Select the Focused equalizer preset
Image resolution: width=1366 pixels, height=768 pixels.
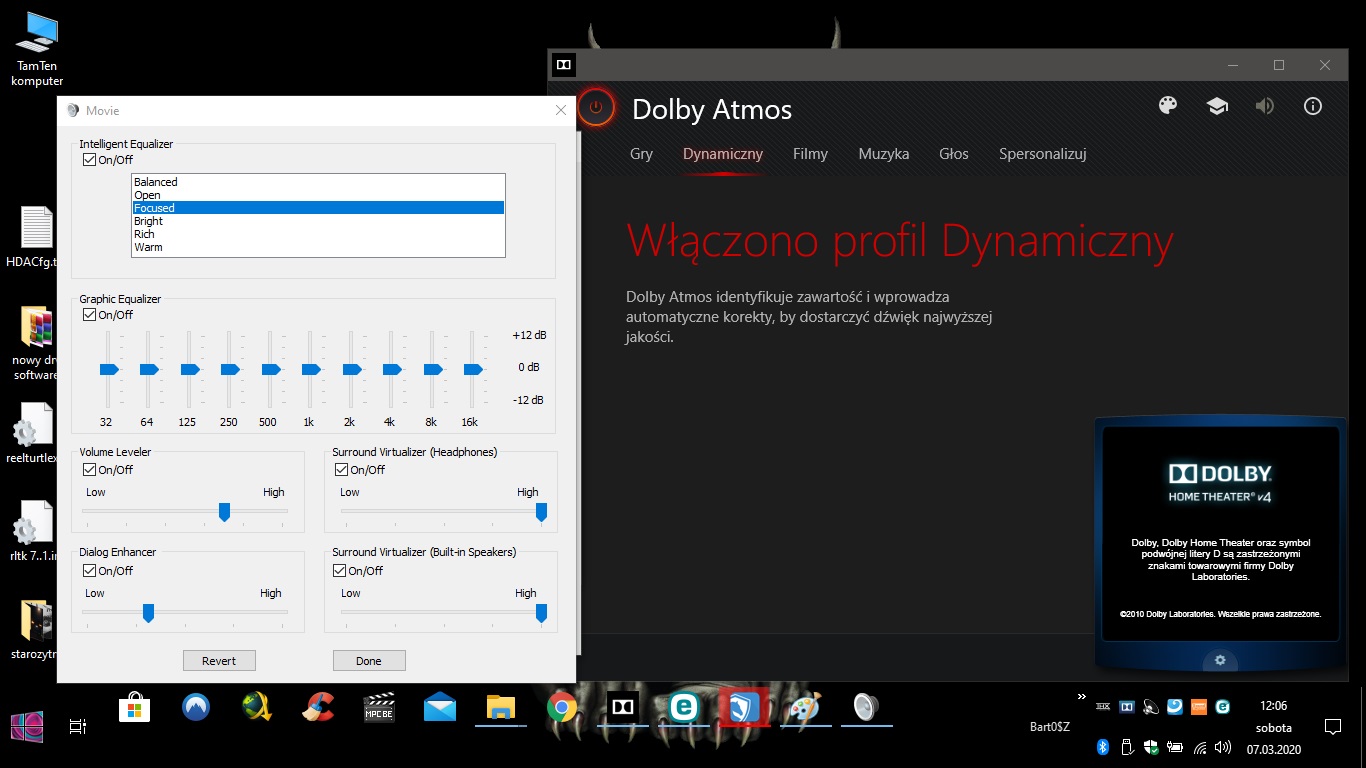[318, 208]
